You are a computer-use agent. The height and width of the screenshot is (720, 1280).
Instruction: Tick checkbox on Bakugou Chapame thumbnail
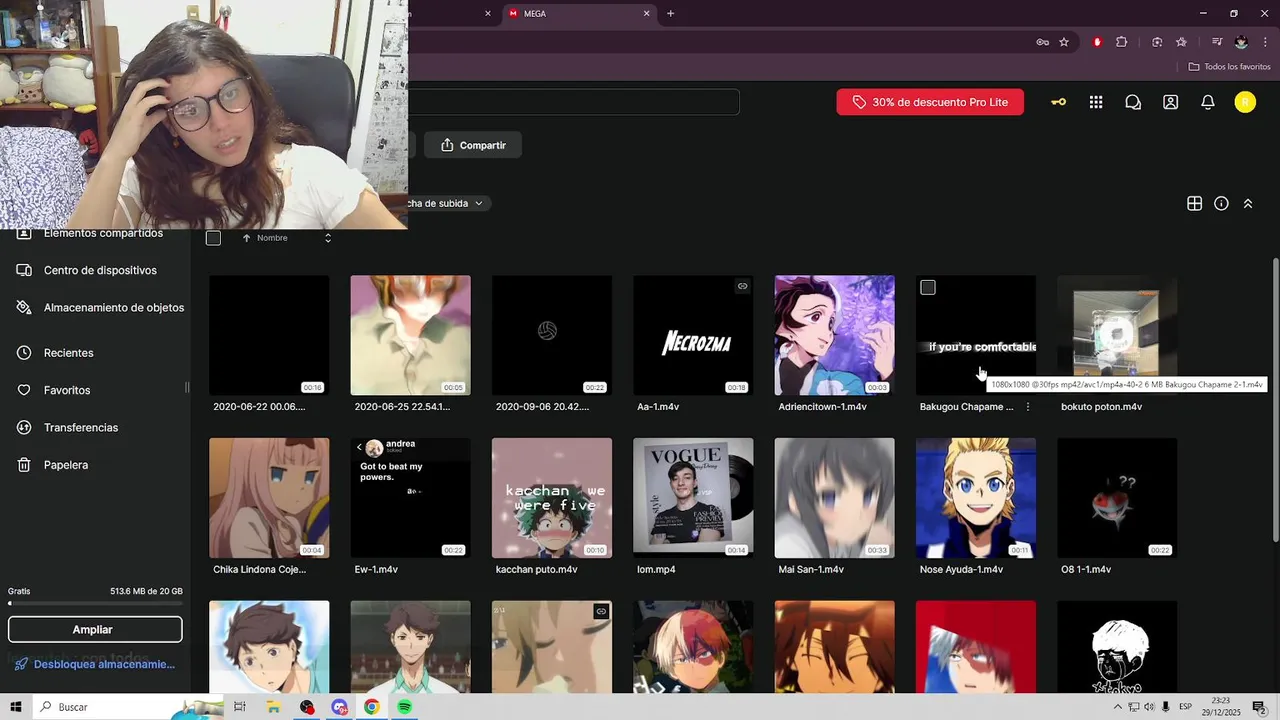[928, 288]
